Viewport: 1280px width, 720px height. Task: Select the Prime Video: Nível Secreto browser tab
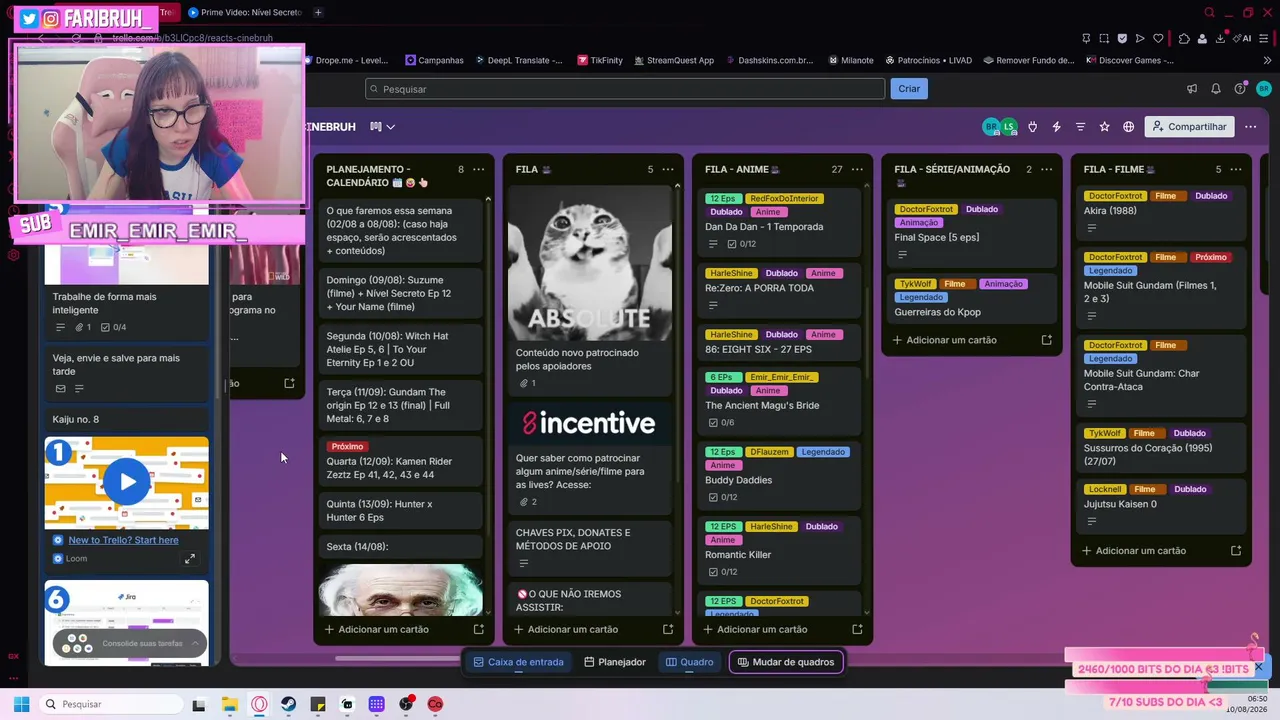[244, 12]
